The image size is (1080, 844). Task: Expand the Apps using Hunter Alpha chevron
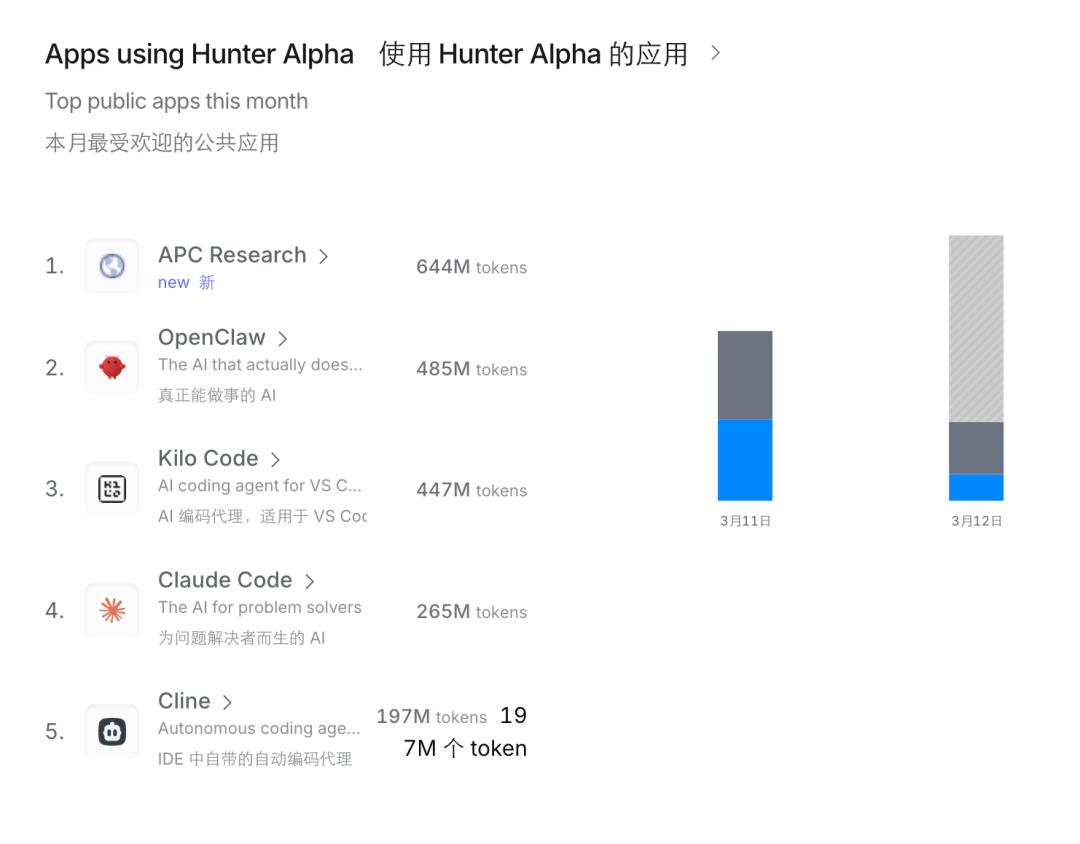(715, 53)
